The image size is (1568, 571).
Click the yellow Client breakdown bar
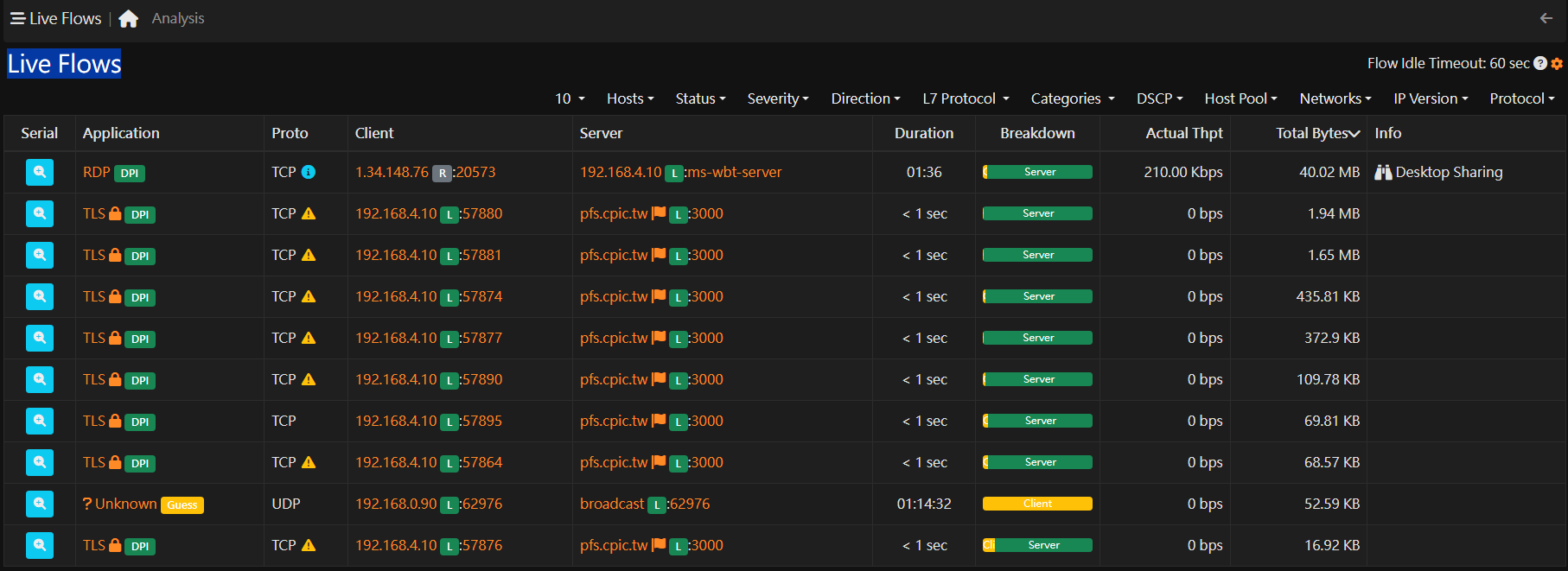point(1037,504)
